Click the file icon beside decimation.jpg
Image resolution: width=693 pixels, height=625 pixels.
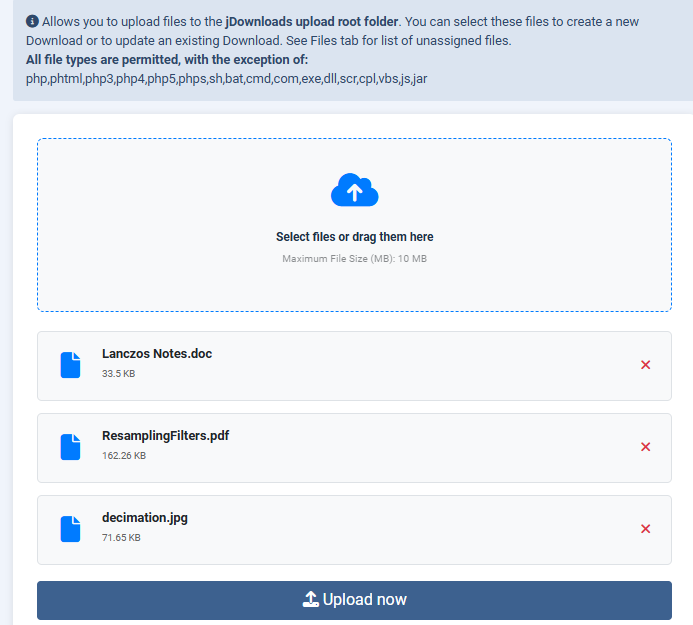tap(70, 529)
